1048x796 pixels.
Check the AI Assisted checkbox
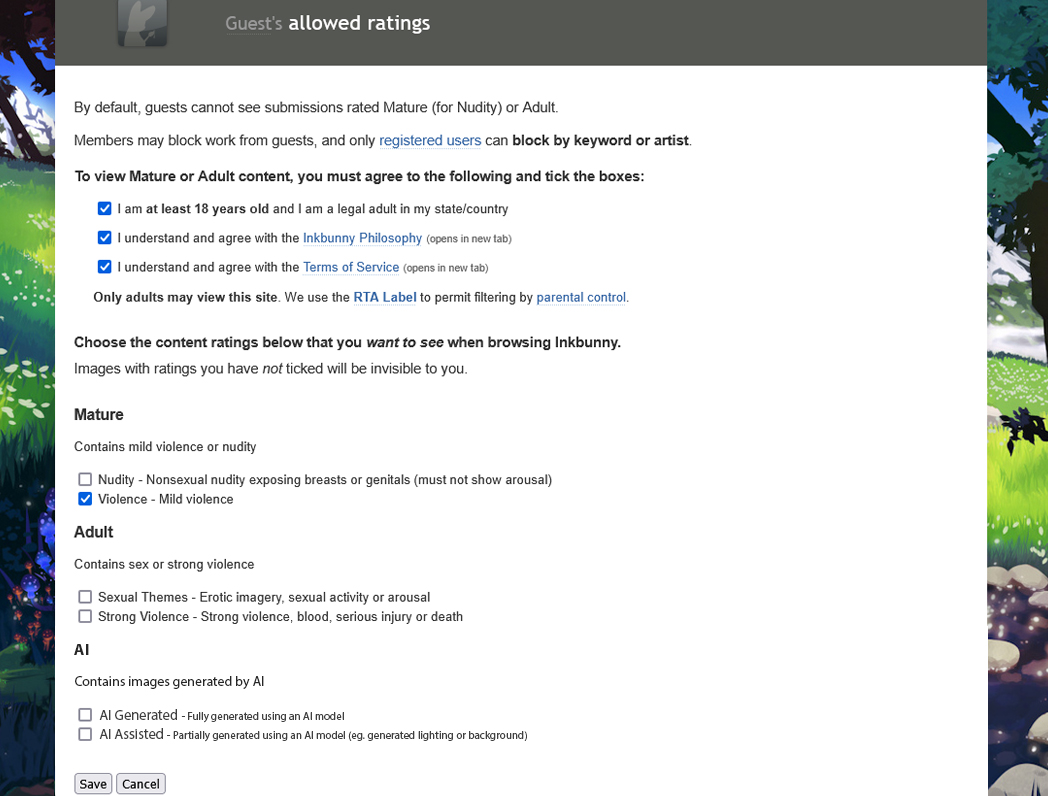(85, 734)
